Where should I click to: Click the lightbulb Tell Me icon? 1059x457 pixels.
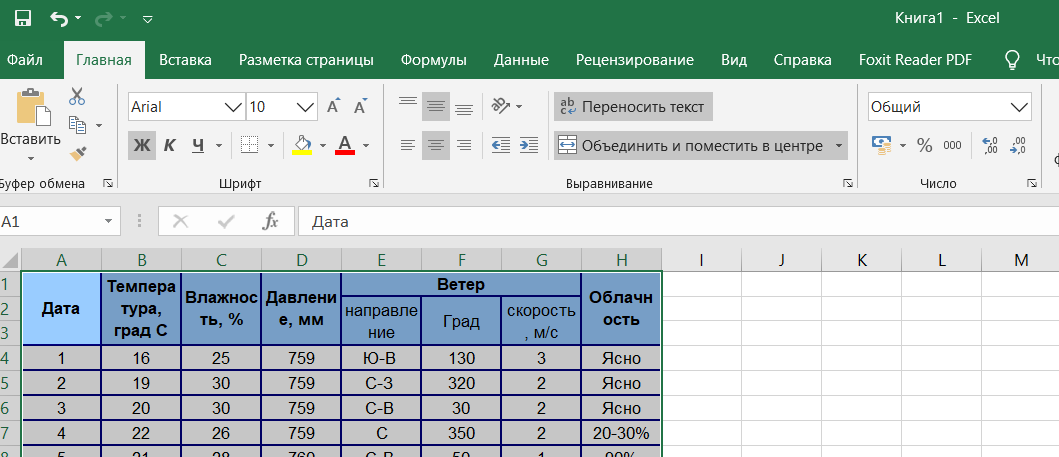[x=1012, y=60]
